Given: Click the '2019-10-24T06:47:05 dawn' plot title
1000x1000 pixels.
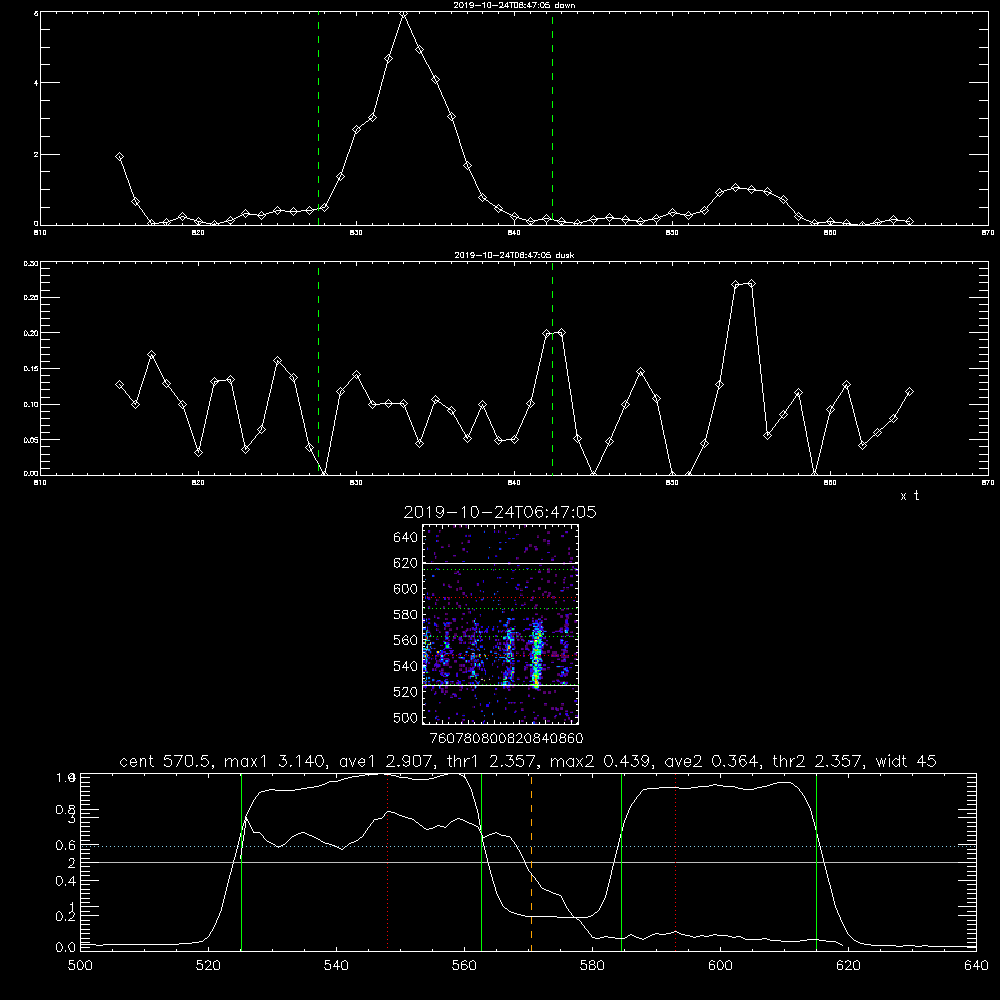Looking at the screenshot, I should (514, 5).
